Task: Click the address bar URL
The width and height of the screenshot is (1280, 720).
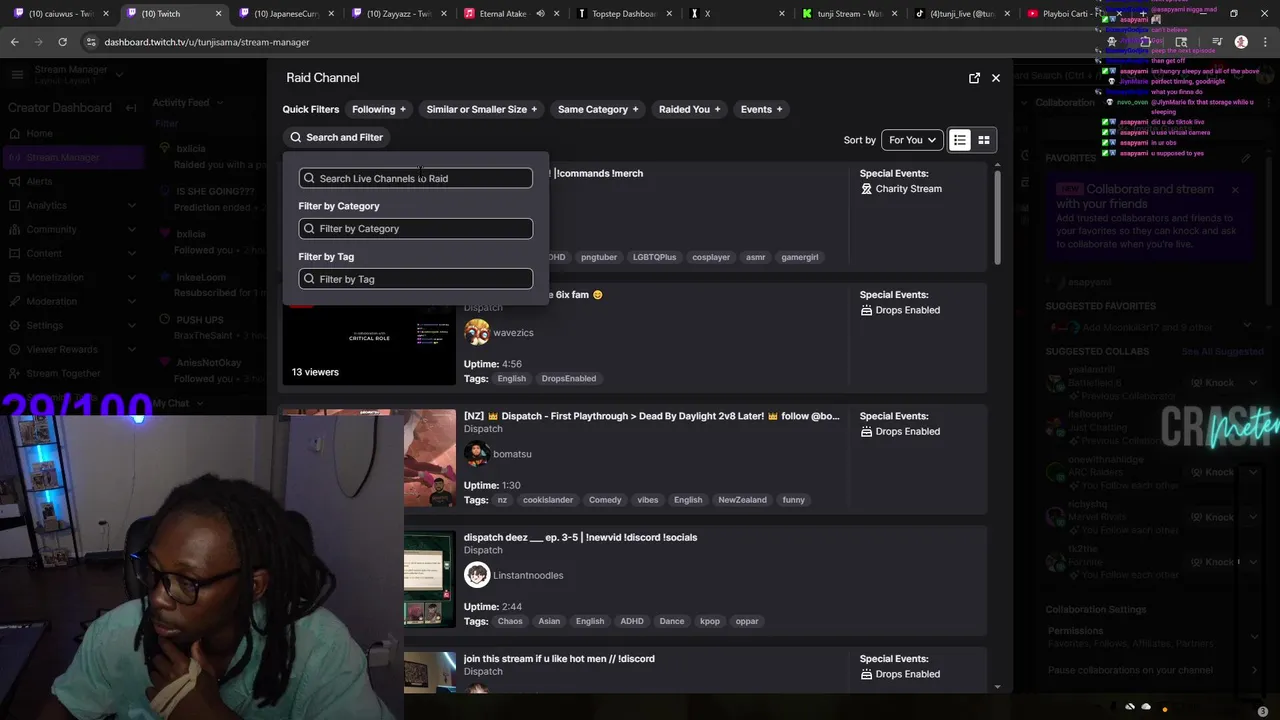Action: tap(207, 42)
